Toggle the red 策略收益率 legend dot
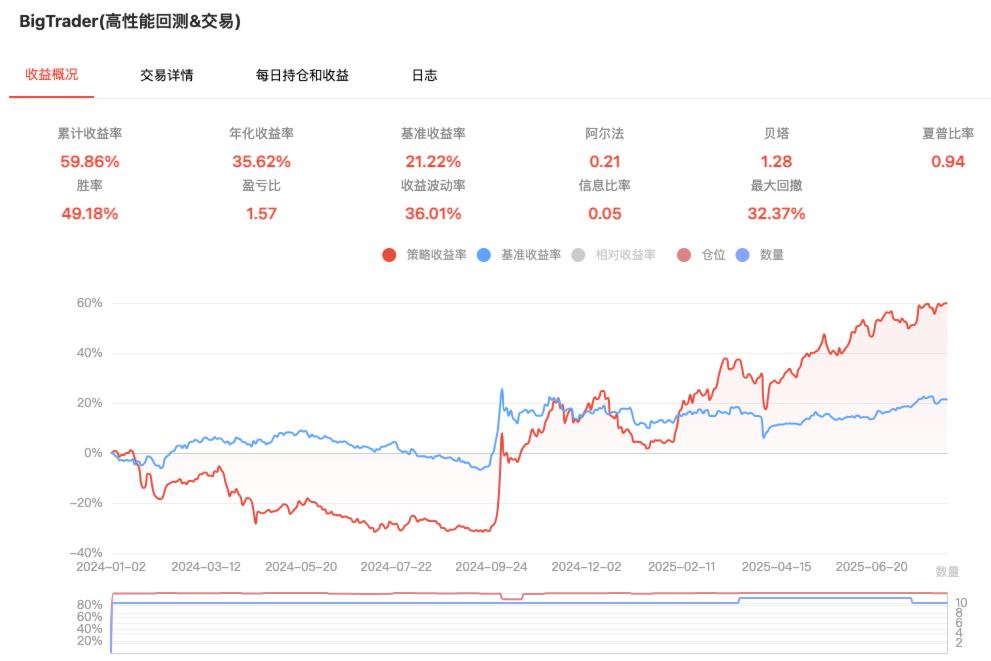 click(390, 255)
